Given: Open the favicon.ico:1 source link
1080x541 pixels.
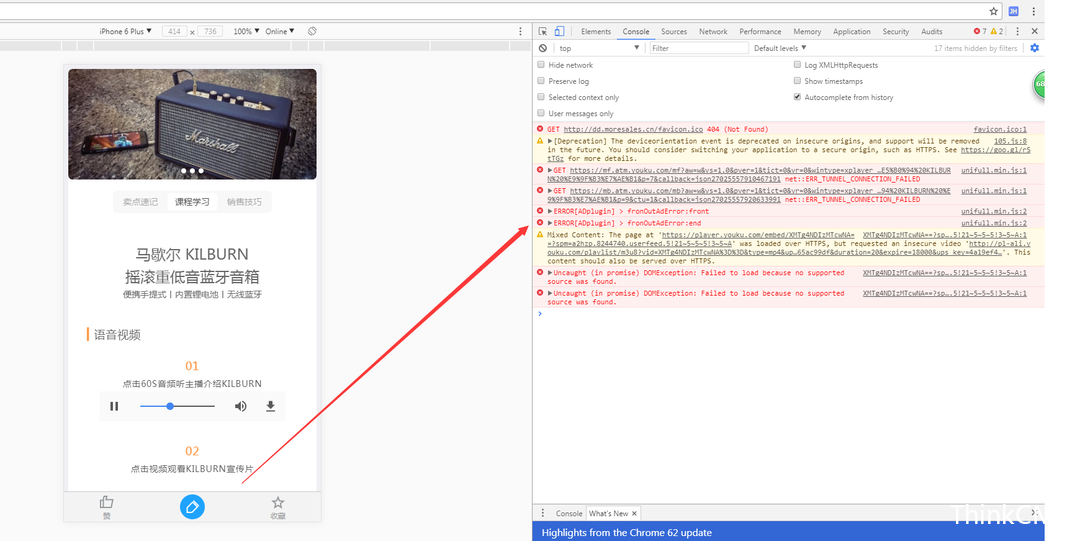Looking at the screenshot, I should 999,130.
